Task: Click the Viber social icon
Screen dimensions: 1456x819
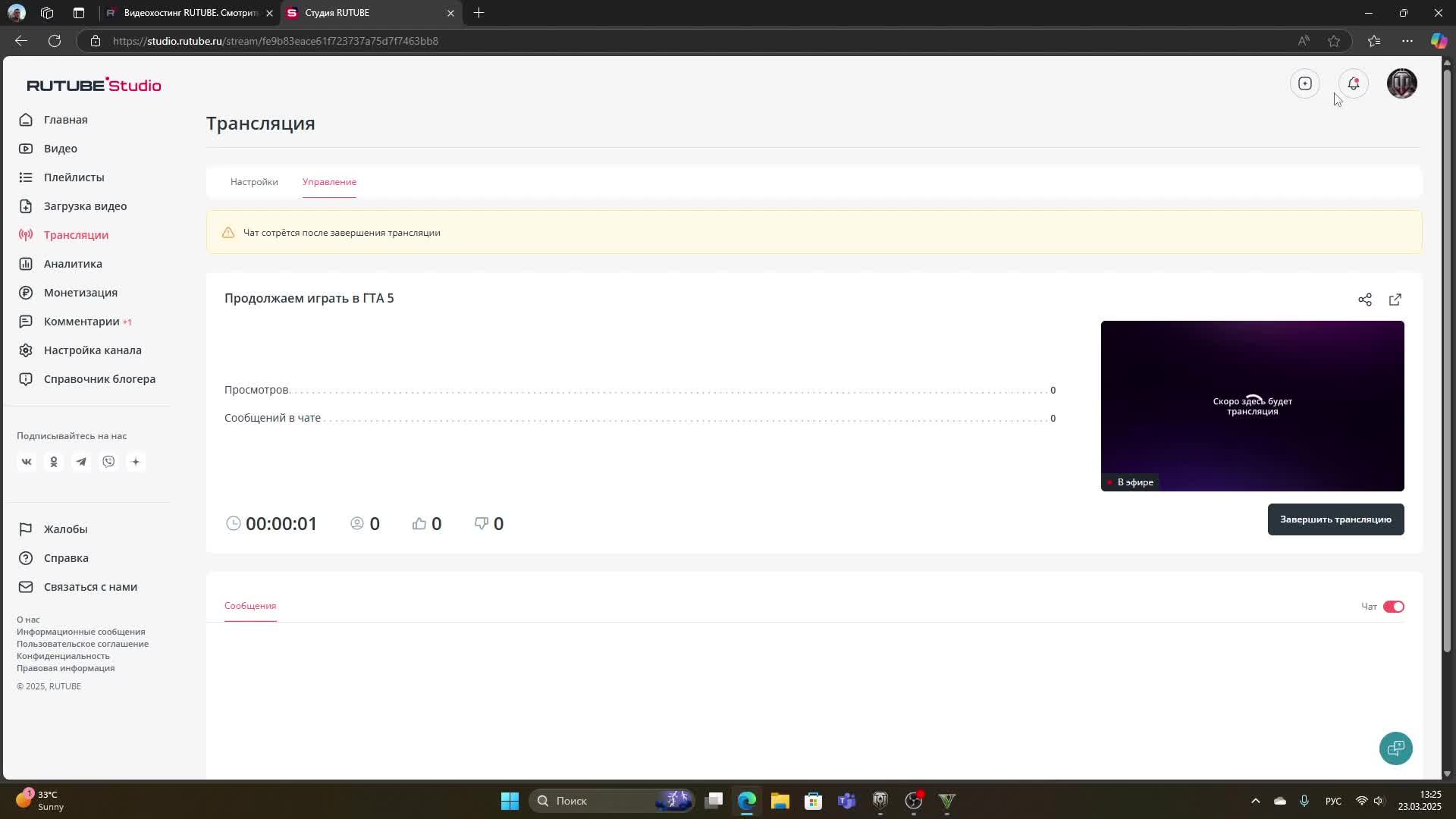Action: click(x=108, y=462)
